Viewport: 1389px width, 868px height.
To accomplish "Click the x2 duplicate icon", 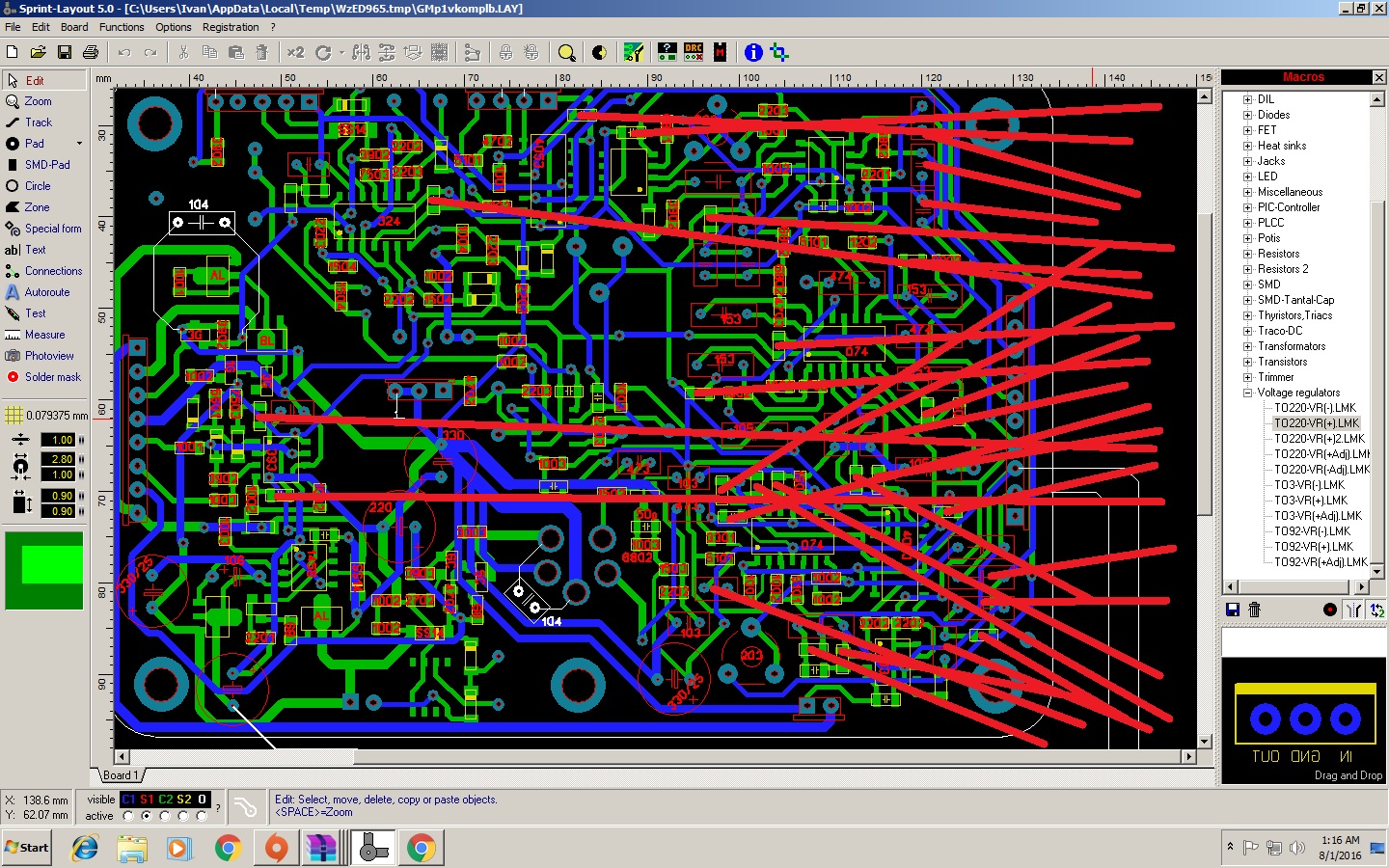I will [295, 52].
